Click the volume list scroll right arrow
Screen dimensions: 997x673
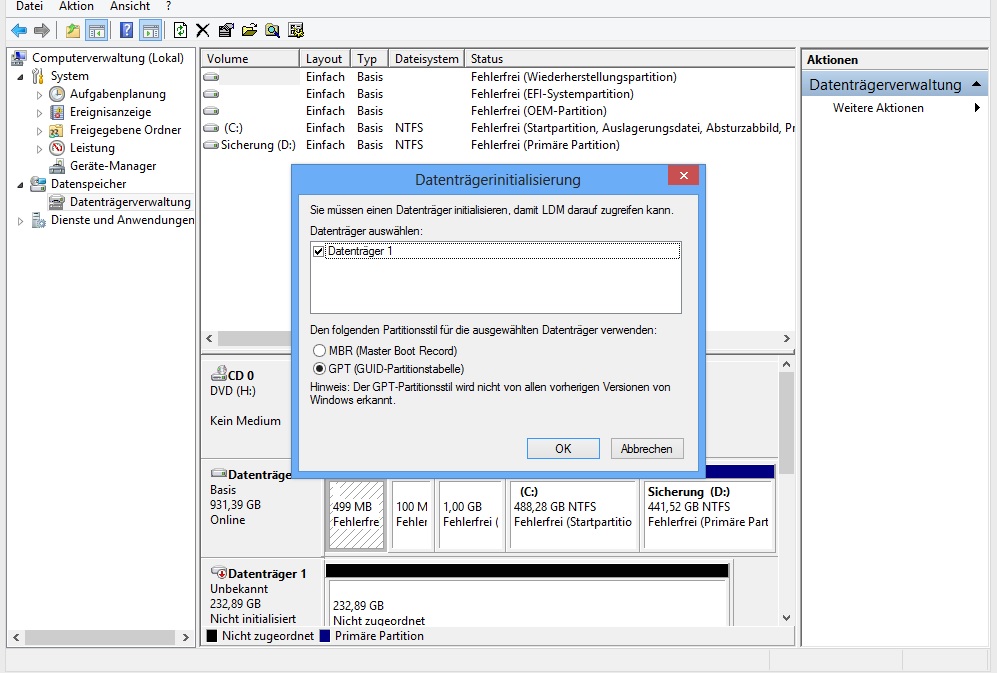(787, 338)
